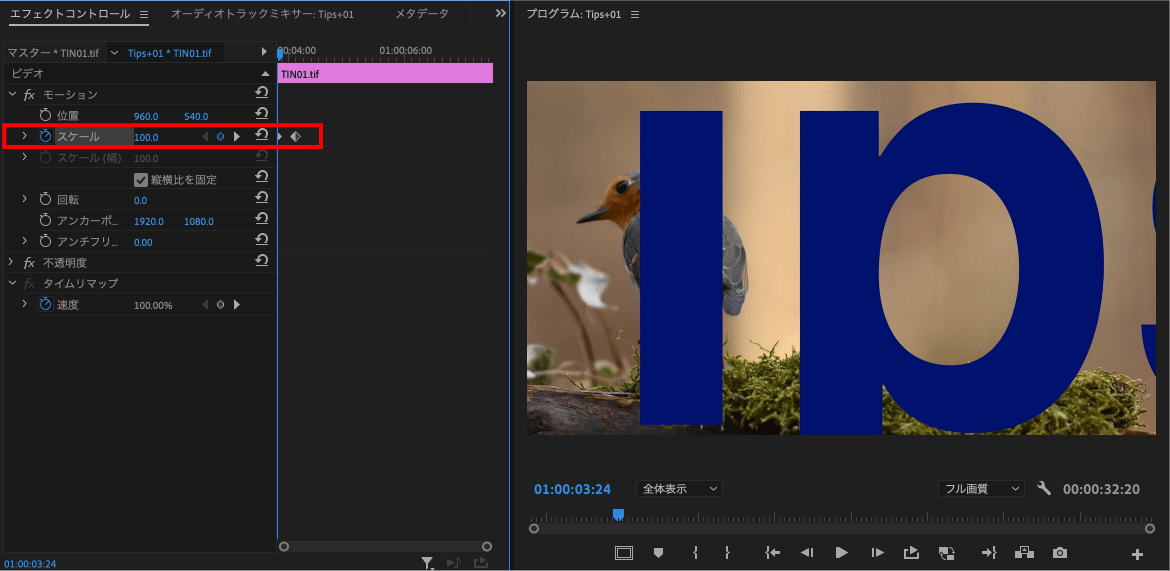Image resolution: width=1170 pixels, height=571 pixels.
Task: Toggle the モーション fx effect on or off
Action: click(30, 95)
